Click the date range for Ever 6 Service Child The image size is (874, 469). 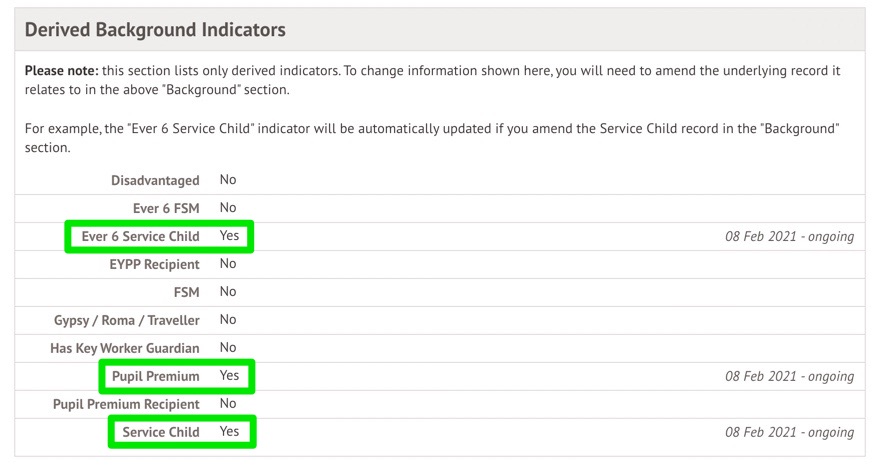789,237
